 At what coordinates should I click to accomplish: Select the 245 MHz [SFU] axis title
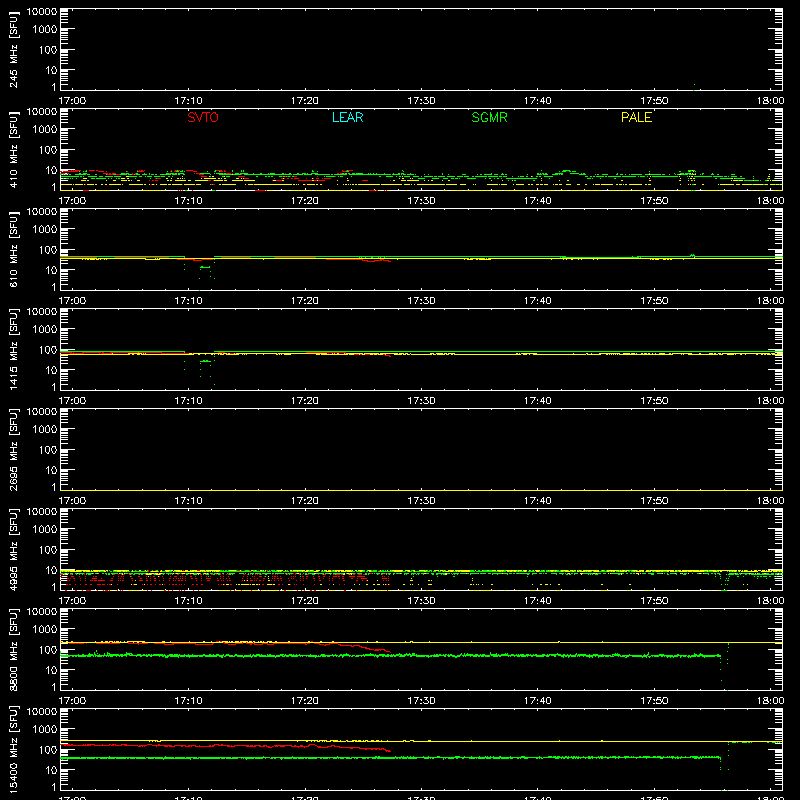14,49
